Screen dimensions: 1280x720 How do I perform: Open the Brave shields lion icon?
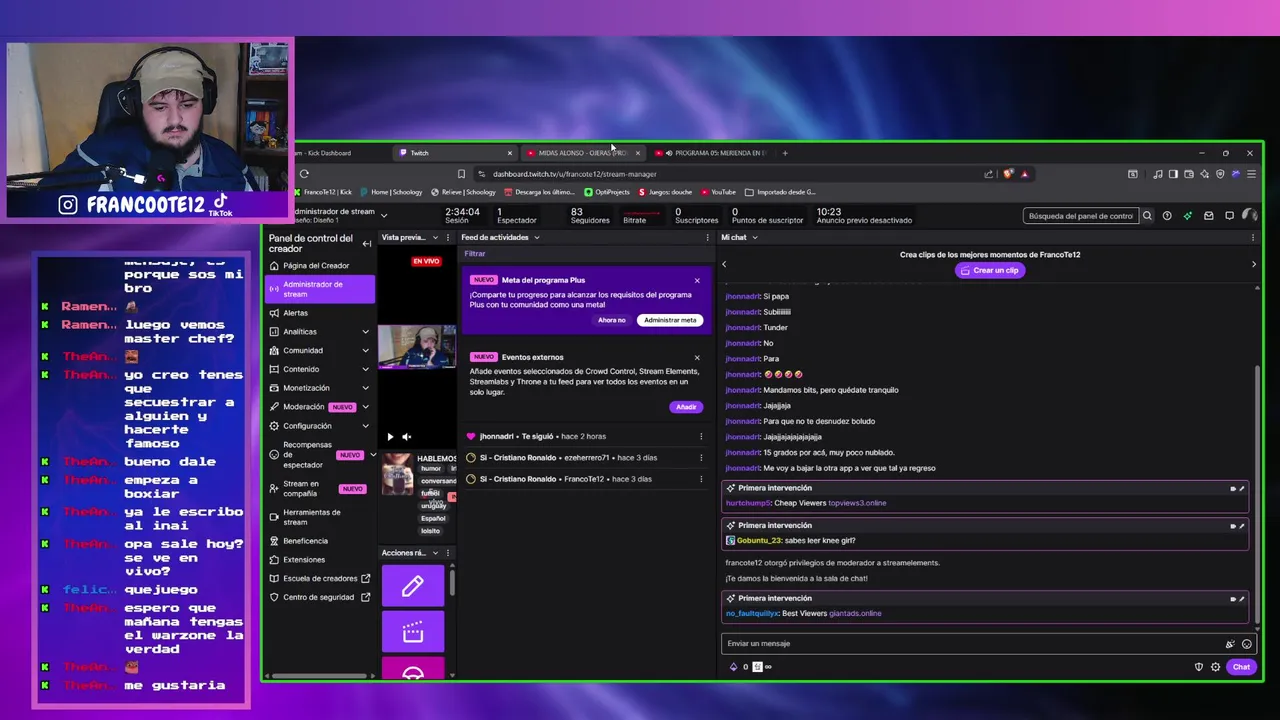point(1008,174)
